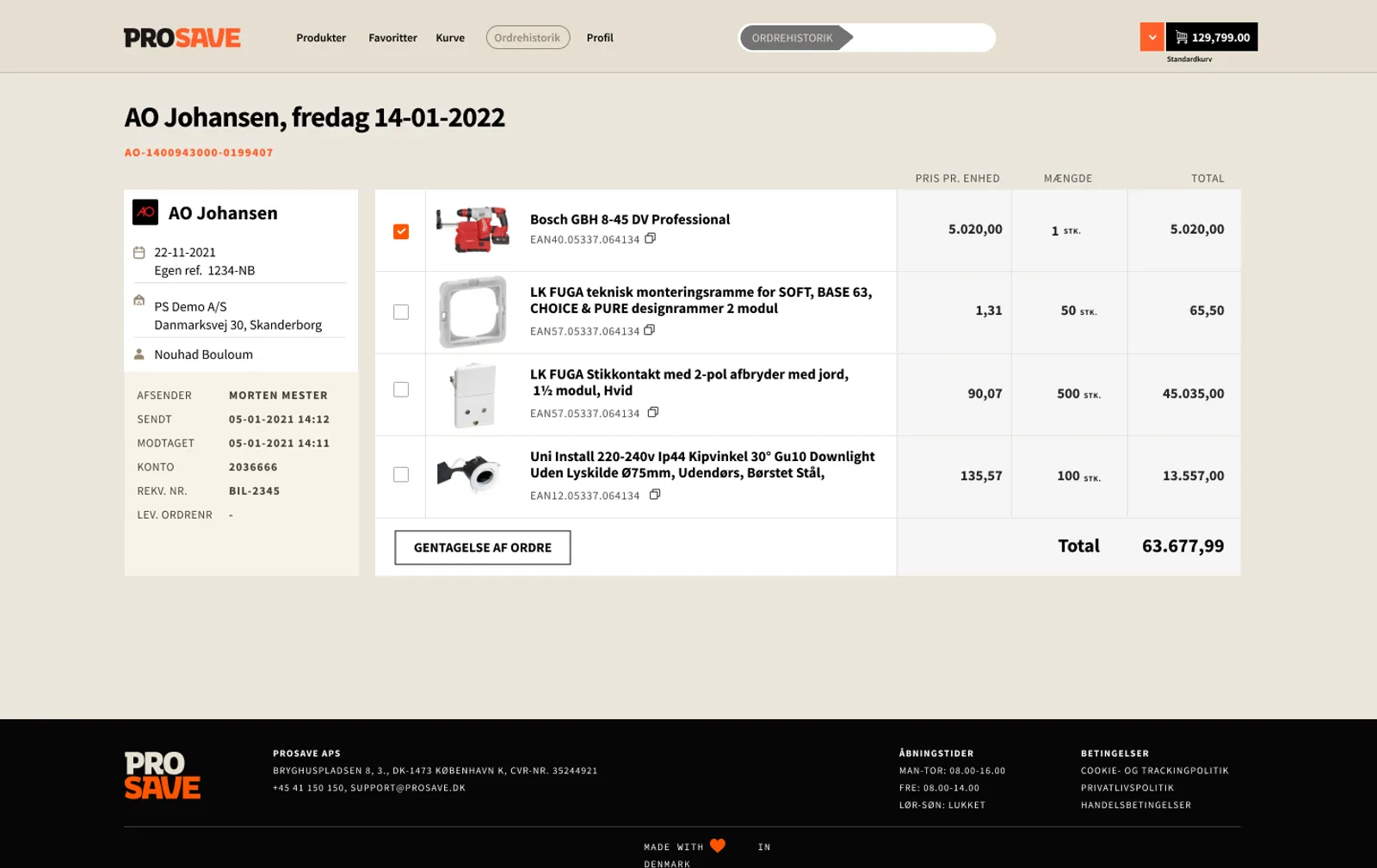The image size is (1377, 868).
Task: Select Ordrehistorik nav item
Action: (528, 38)
